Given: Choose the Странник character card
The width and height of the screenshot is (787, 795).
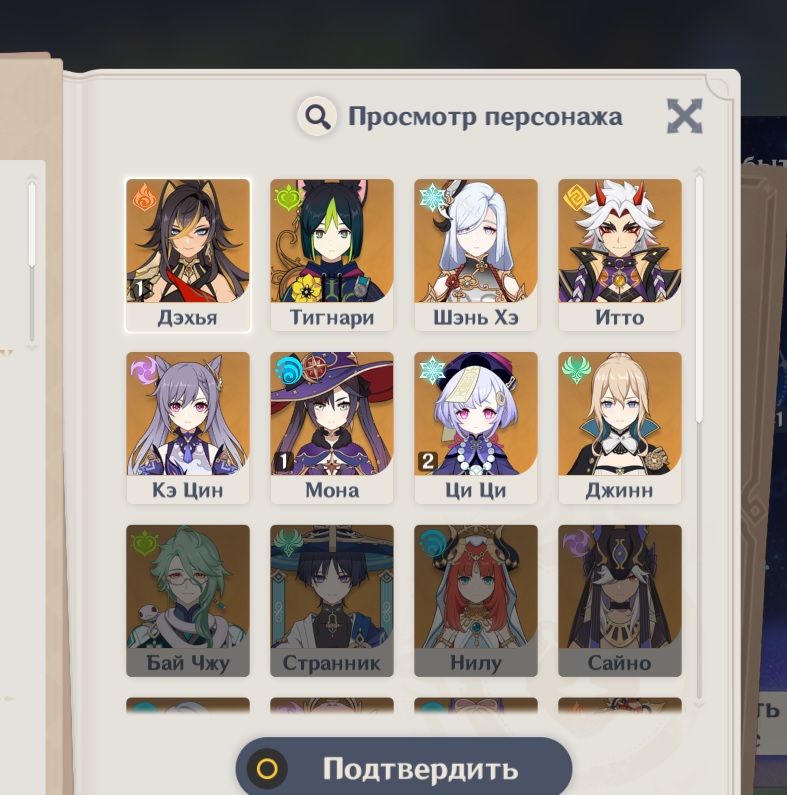Looking at the screenshot, I should 332,601.
